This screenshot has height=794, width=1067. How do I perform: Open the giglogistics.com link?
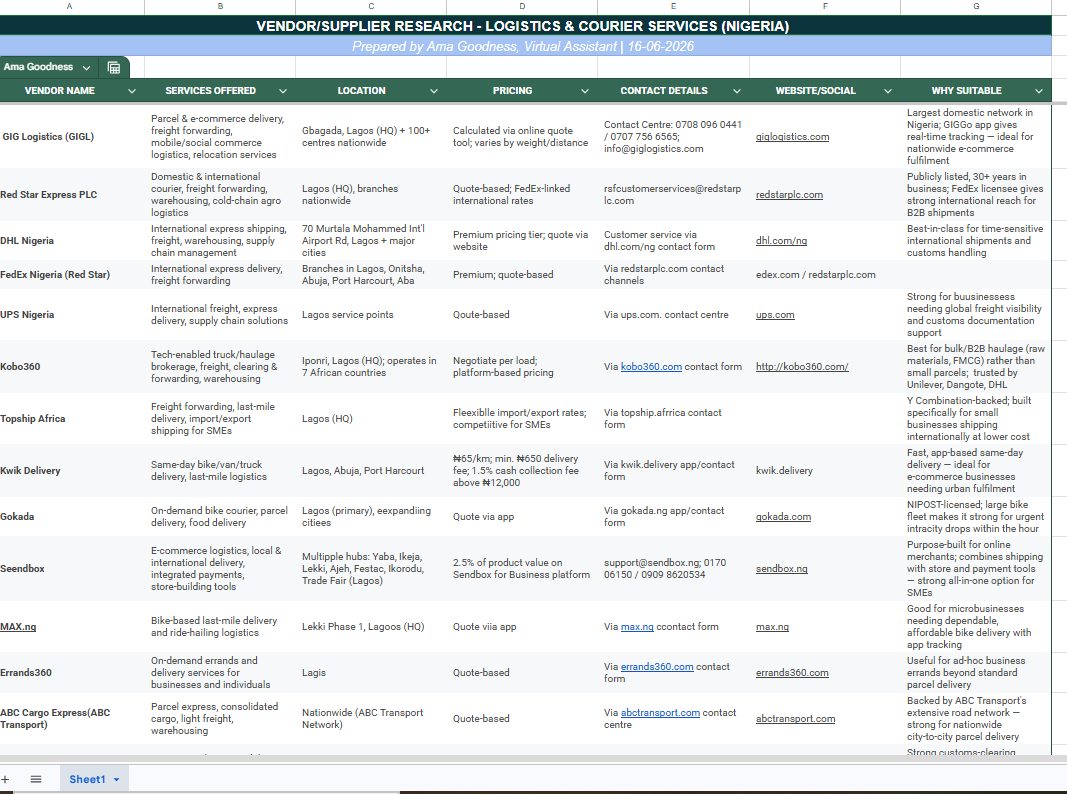tap(792, 137)
